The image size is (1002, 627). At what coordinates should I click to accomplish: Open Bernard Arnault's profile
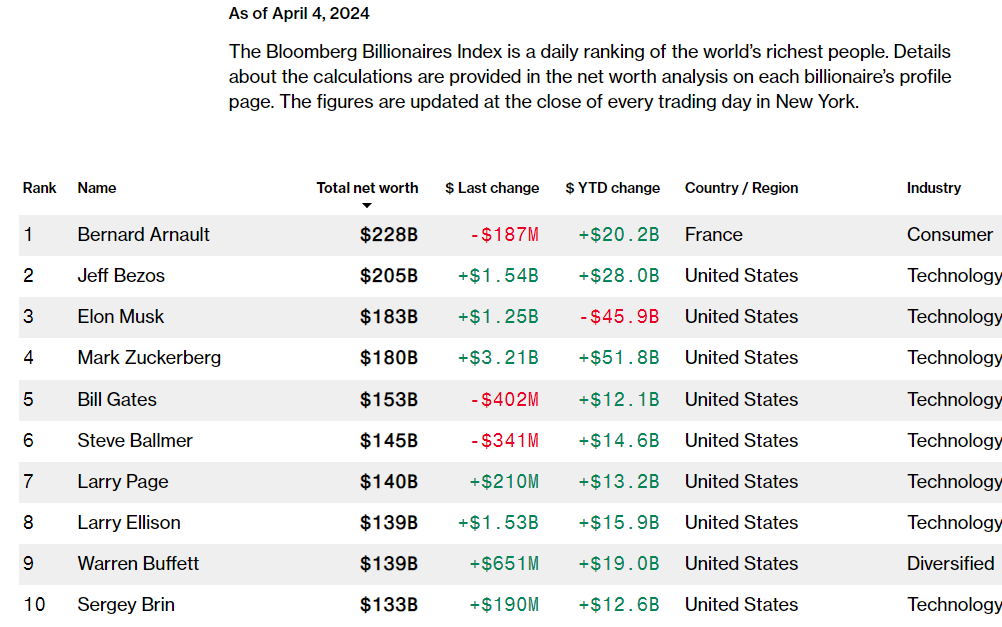pos(144,235)
